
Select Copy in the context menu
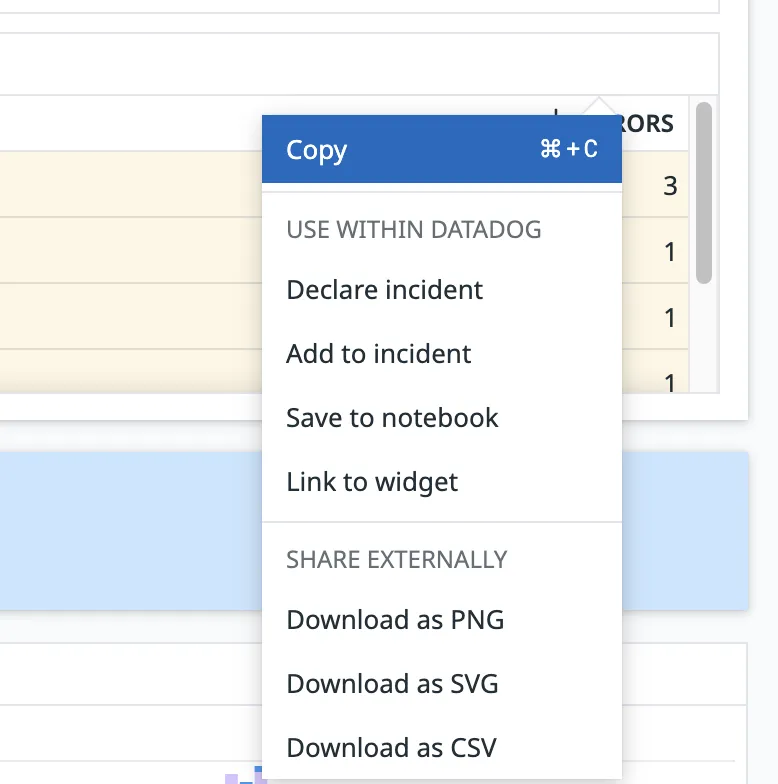coord(316,150)
